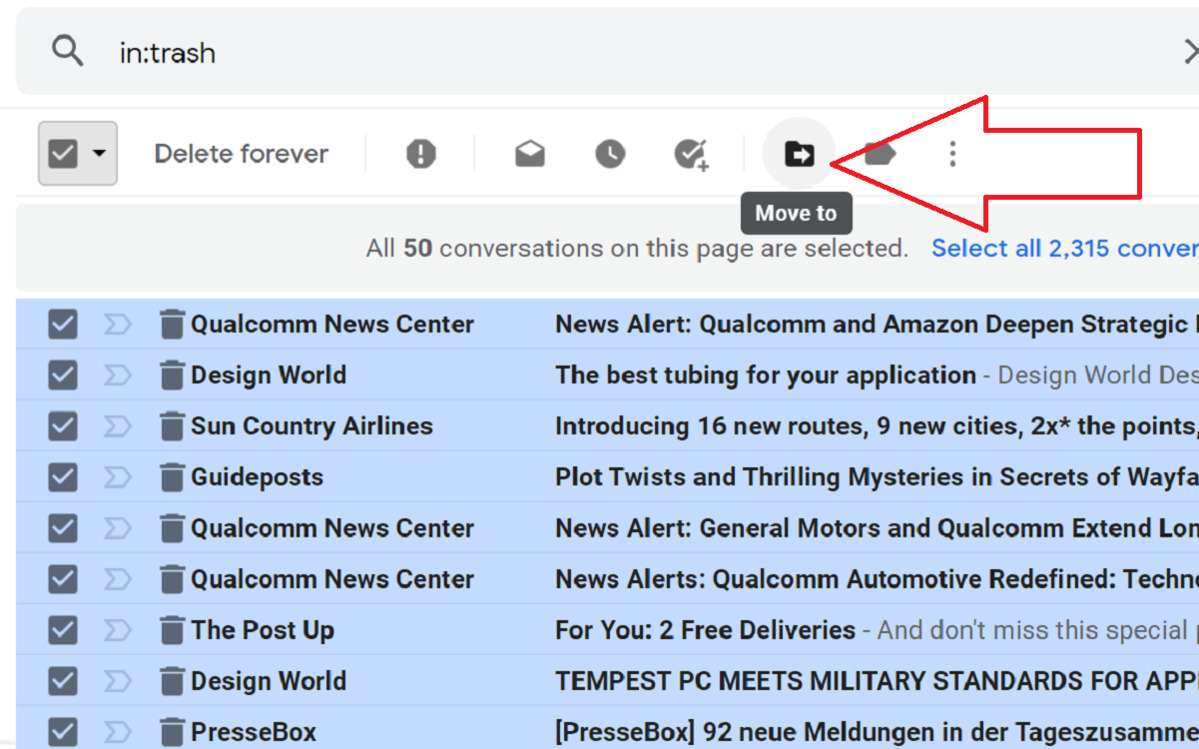Open the Labels tag icon
Screen dimensions: 1199x749
[879, 154]
